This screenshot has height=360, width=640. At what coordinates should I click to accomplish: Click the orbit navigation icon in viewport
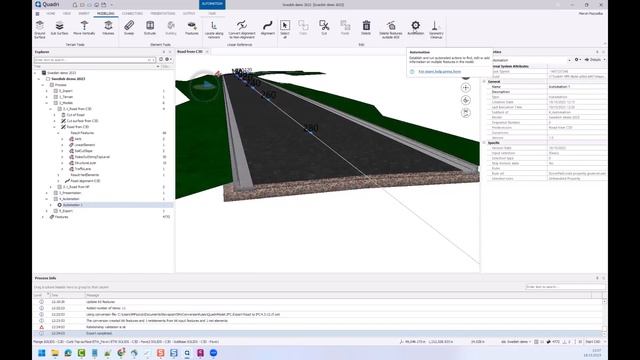pyautogui.click(x=466, y=100)
